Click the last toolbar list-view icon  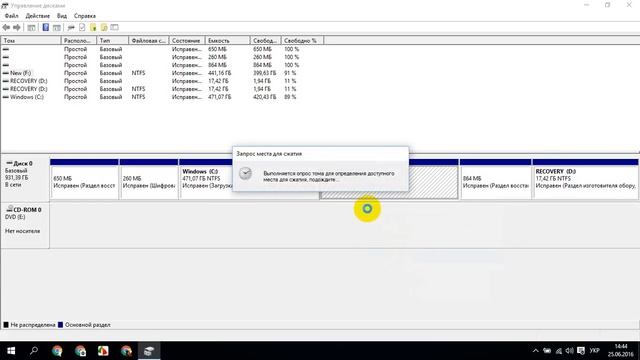pyautogui.click(x=115, y=27)
